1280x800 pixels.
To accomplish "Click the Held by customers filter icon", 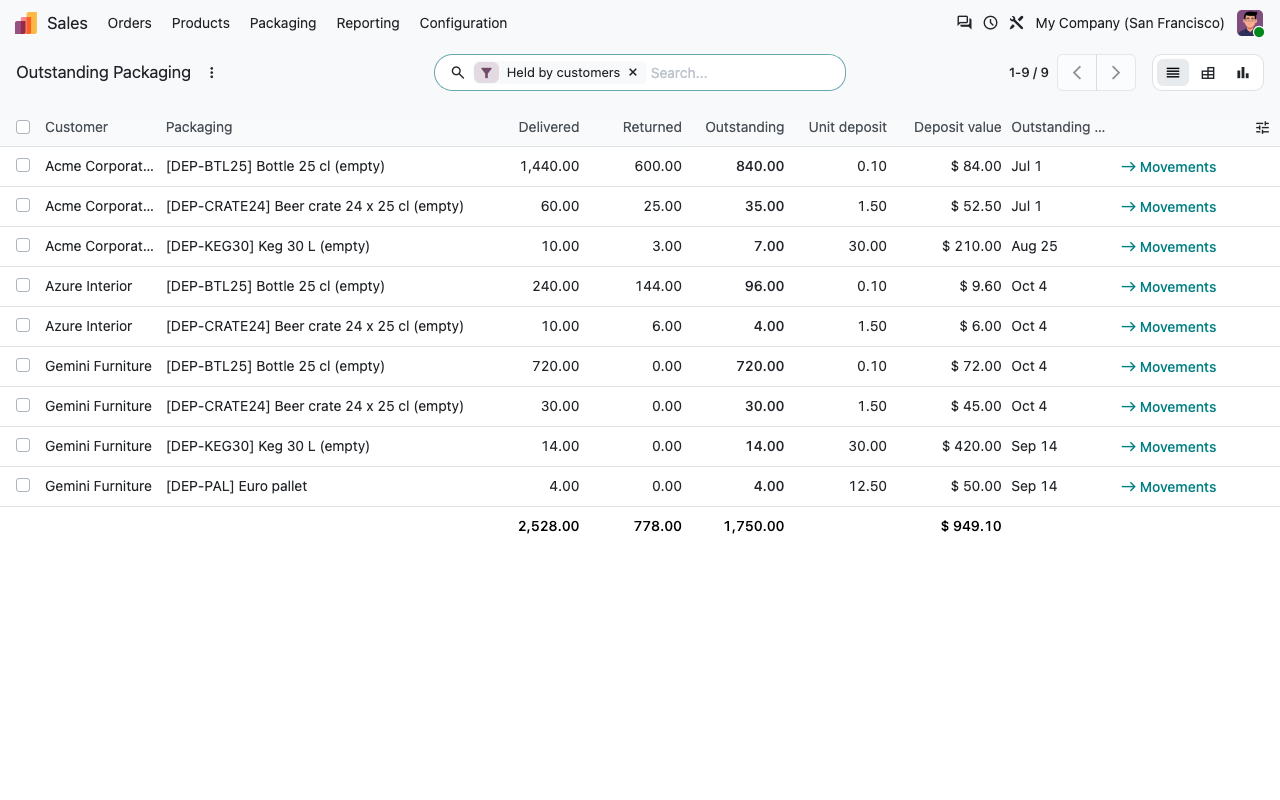I will click(x=486, y=72).
